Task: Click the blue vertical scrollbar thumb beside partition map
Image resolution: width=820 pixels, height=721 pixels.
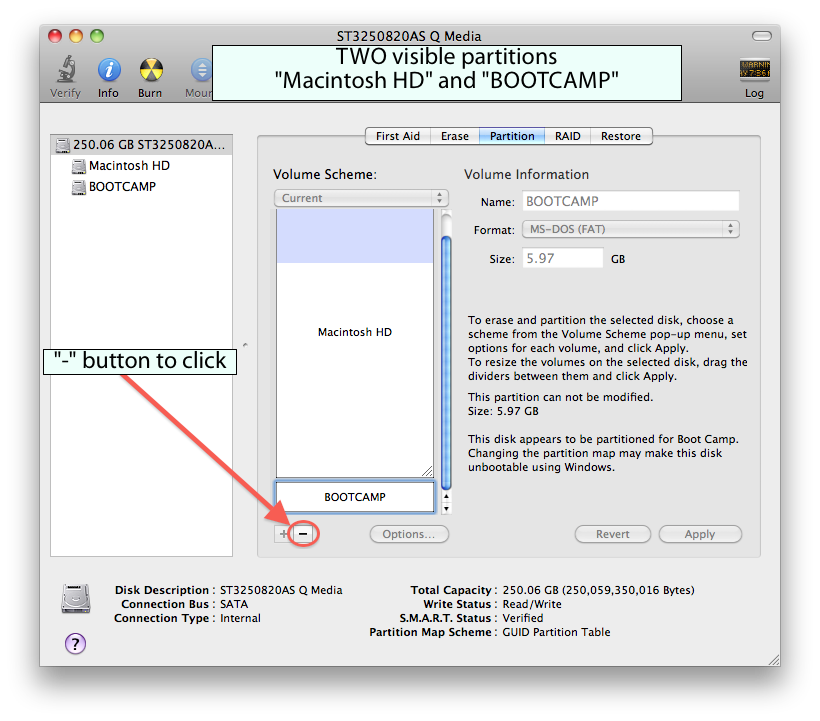Action: coord(446,362)
